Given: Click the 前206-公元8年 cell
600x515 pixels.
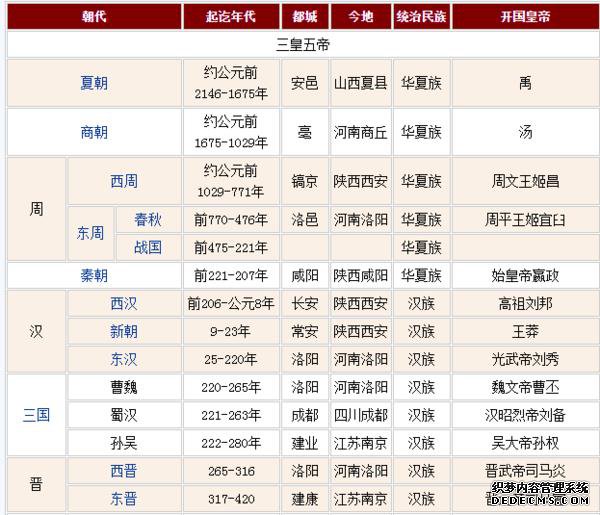Looking at the screenshot, I should [231, 304].
